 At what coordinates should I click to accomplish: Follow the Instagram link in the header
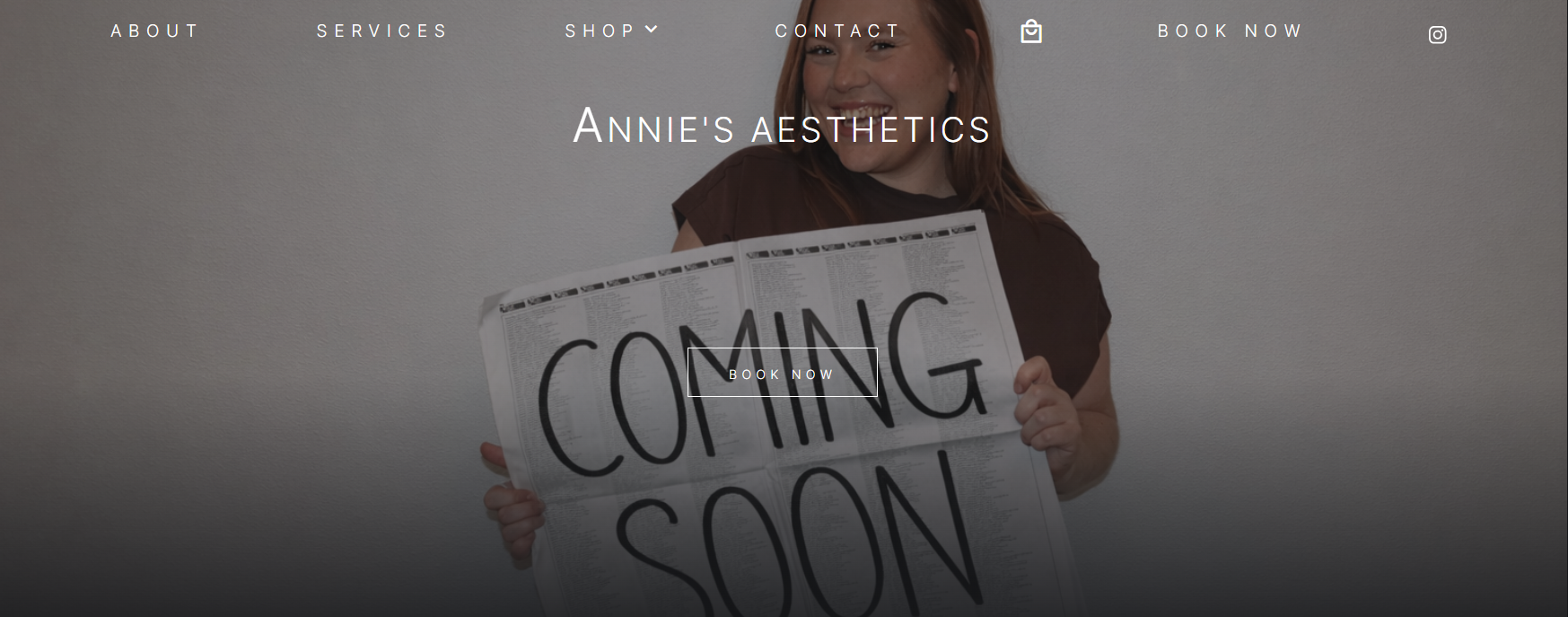(x=1437, y=35)
